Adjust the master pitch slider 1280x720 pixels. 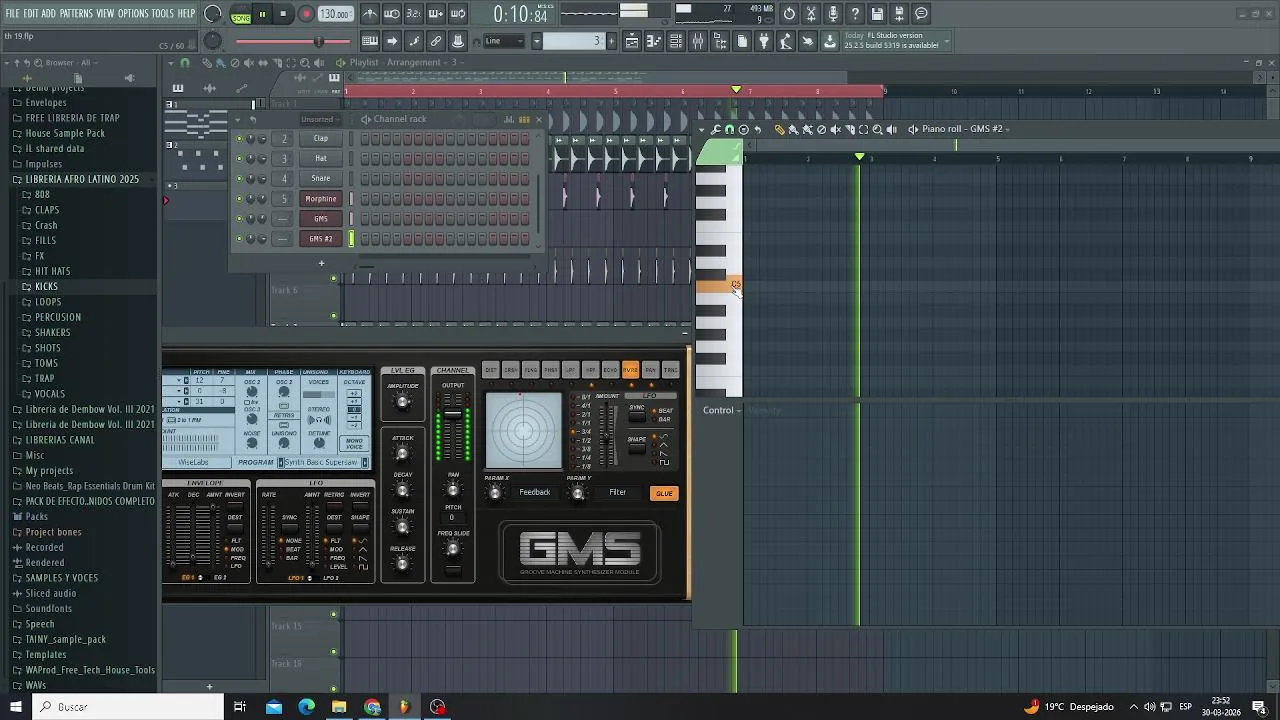pyautogui.click(x=293, y=41)
